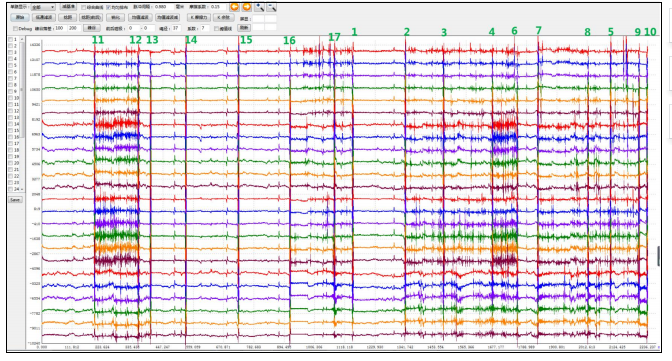672x361 pixels.
Task: Click the input field showing 0.15
Action: point(217,7)
